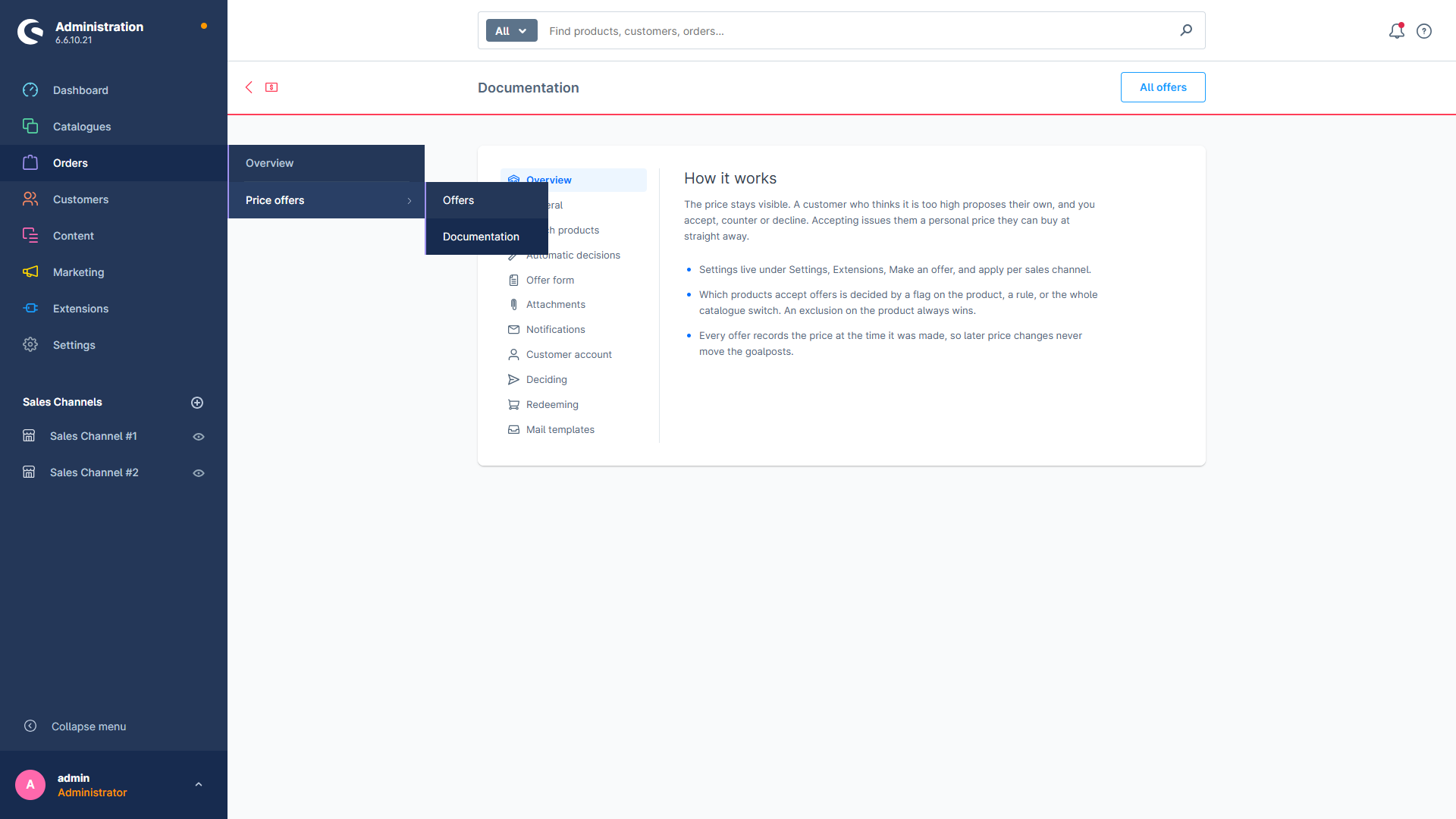Open the Content layout icon
The width and height of the screenshot is (1456, 819).
click(x=30, y=236)
